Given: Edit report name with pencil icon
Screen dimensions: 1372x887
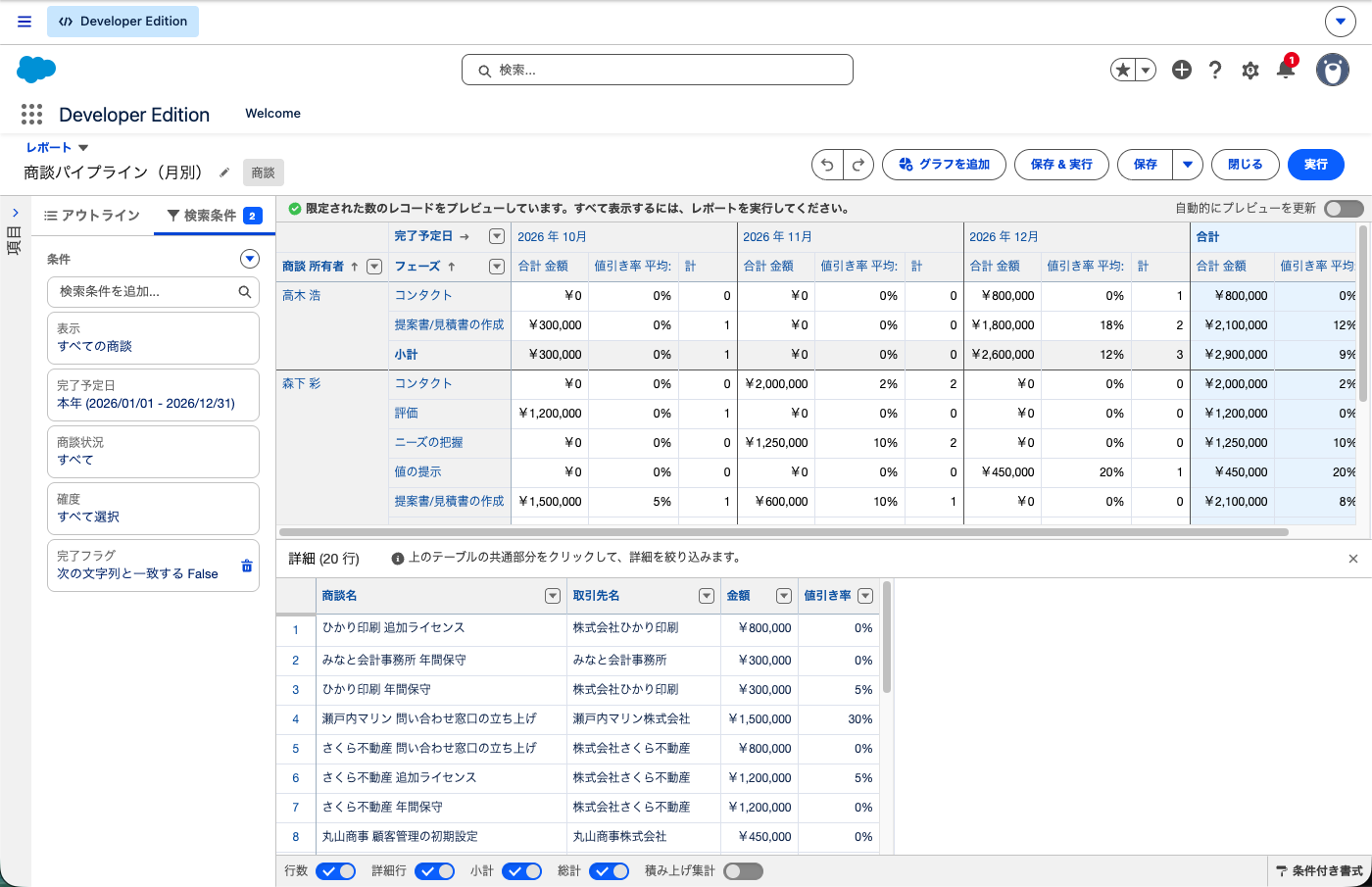Looking at the screenshot, I should pyautogui.click(x=224, y=172).
